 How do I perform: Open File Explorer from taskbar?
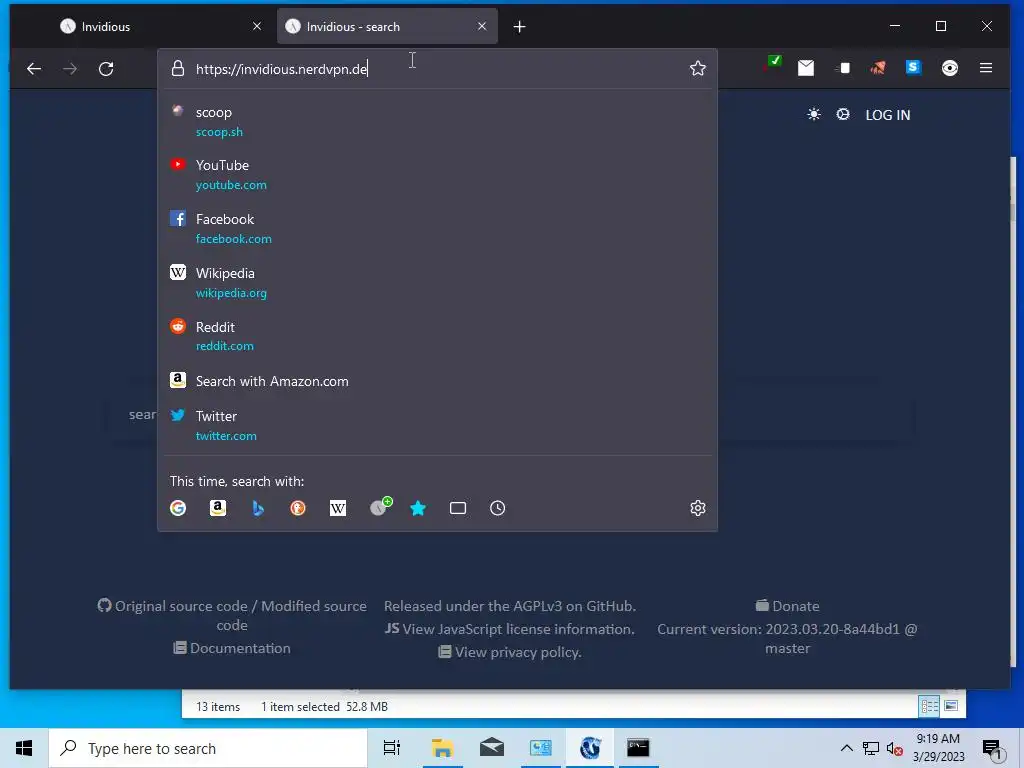443,748
